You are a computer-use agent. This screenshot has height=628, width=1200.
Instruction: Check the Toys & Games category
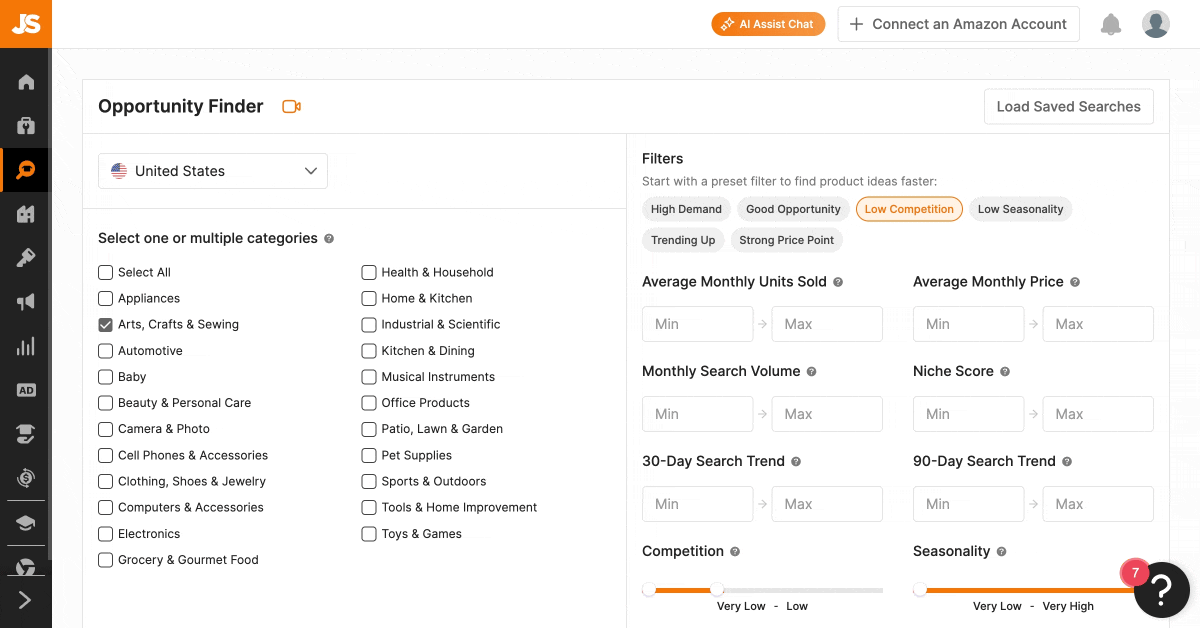[369, 534]
